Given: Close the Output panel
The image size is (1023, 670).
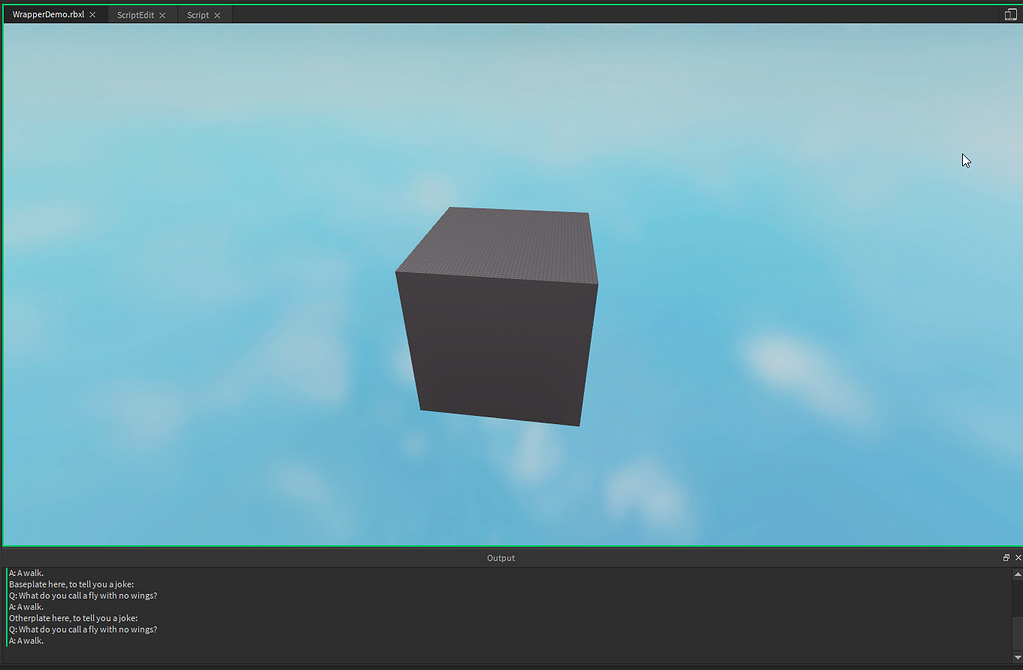Looking at the screenshot, I should pyautogui.click(x=1018, y=557).
